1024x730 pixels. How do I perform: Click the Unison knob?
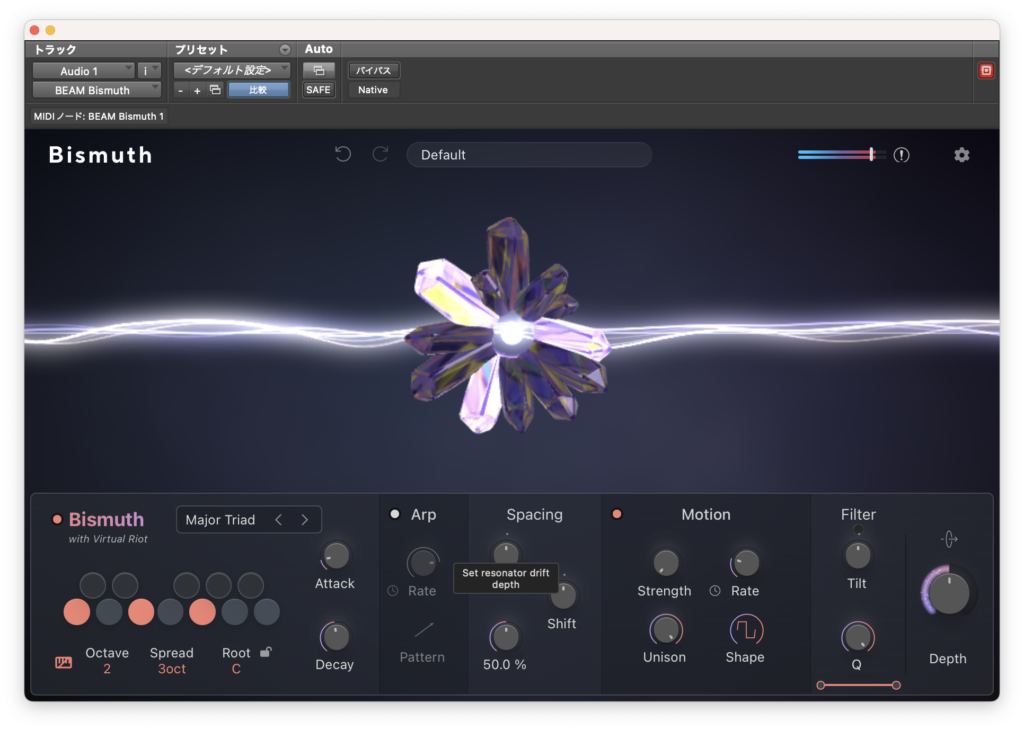click(665, 630)
